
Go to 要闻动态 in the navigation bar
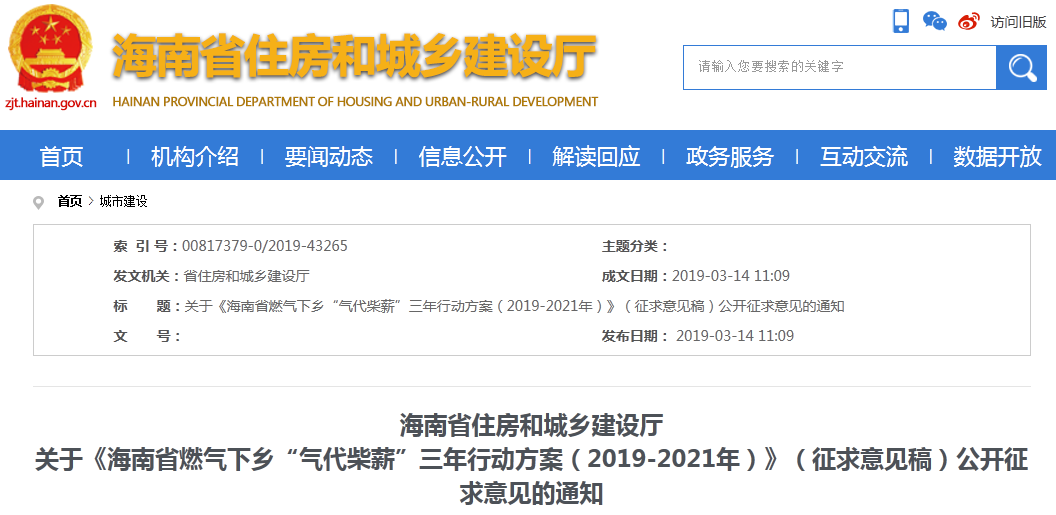tap(328, 156)
